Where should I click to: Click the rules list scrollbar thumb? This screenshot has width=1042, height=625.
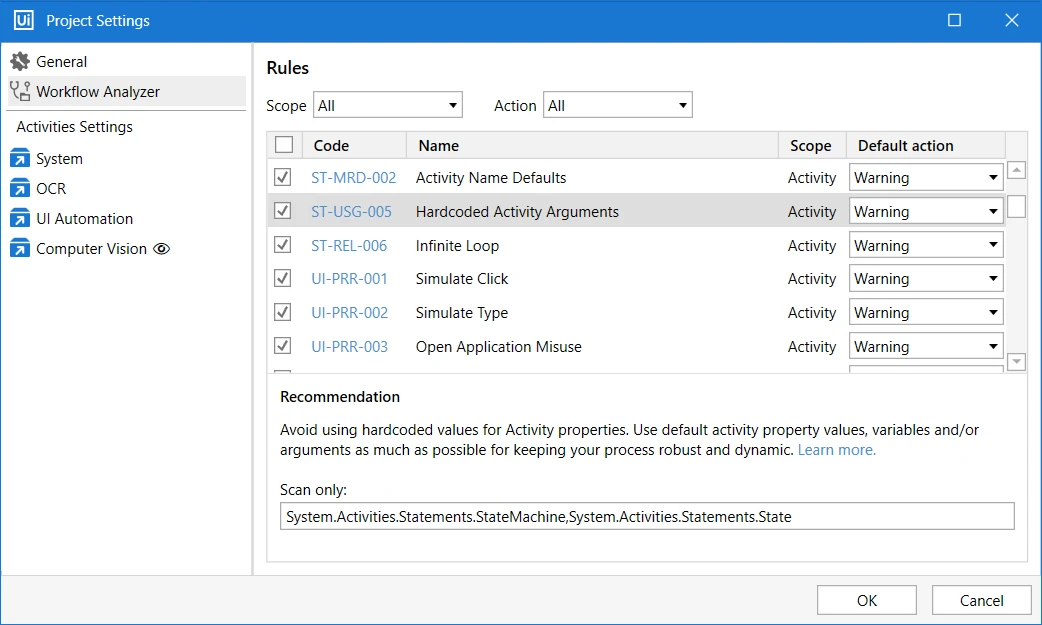1016,206
